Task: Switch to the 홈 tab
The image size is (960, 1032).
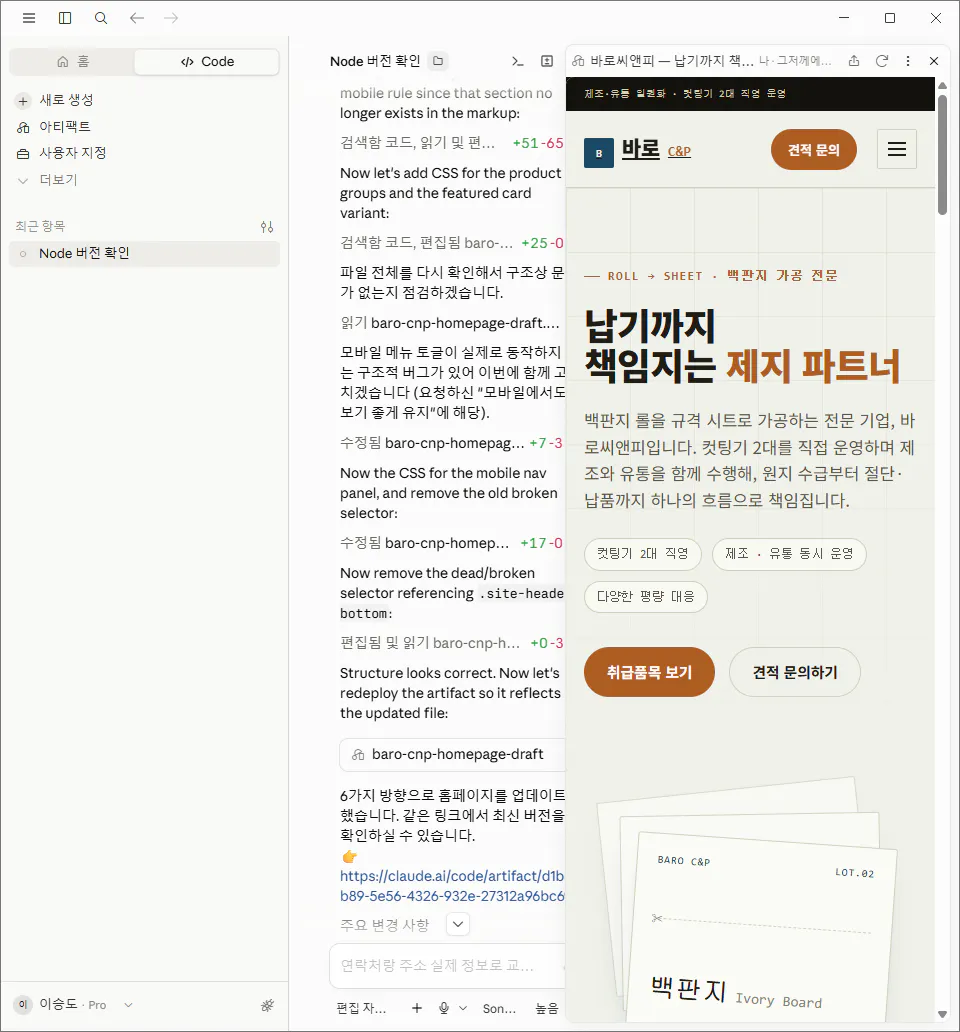Action: click(73, 61)
